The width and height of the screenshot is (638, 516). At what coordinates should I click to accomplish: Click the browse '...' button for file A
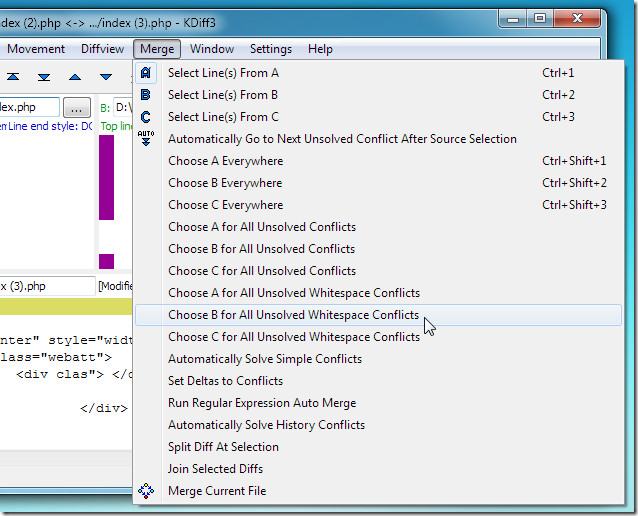(77, 108)
